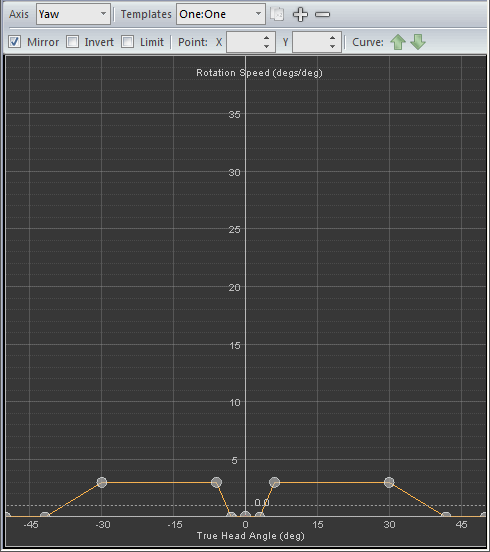490x552 pixels.
Task: Increase the Point Y value
Action: coord(332,38)
